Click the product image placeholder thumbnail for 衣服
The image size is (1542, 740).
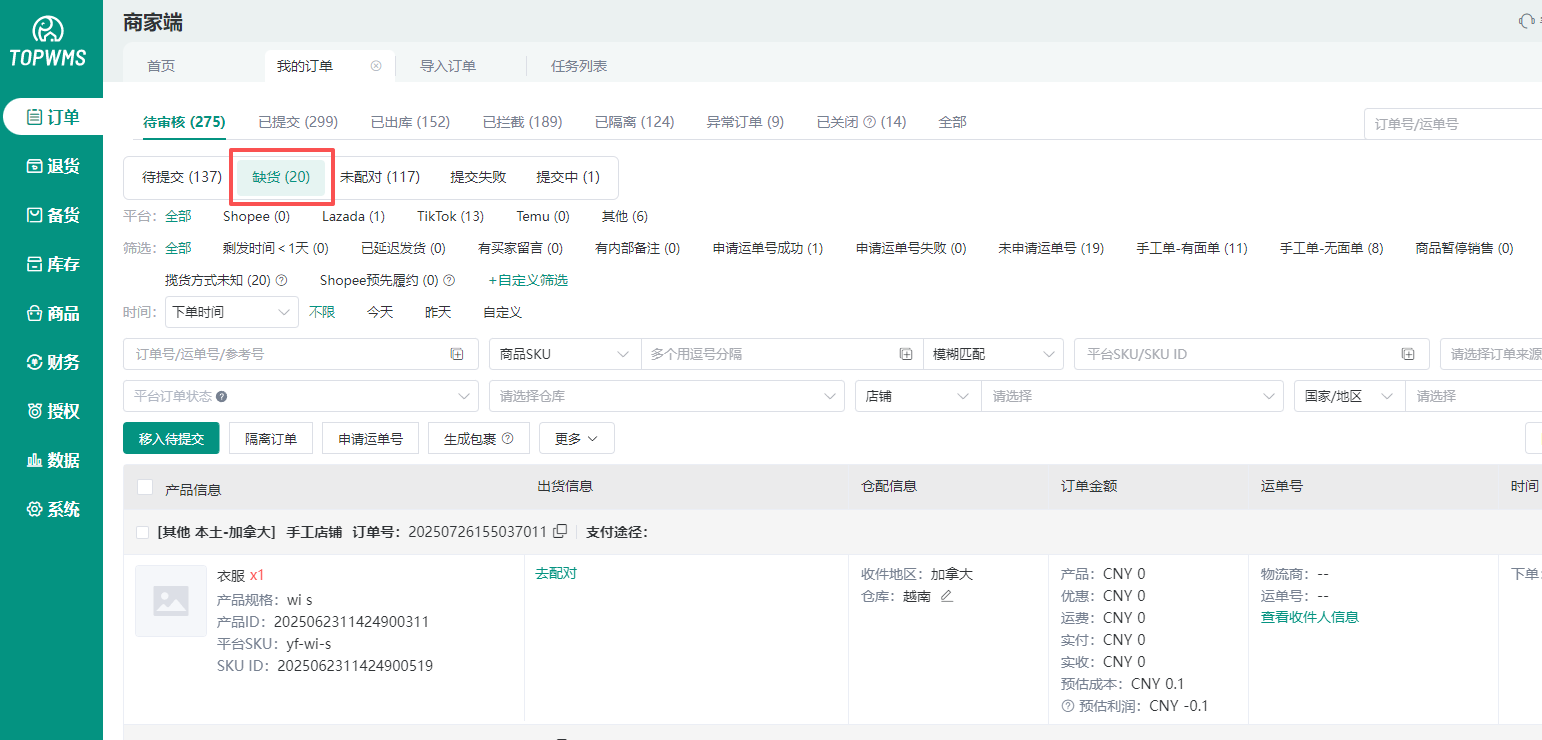[171, 601]
